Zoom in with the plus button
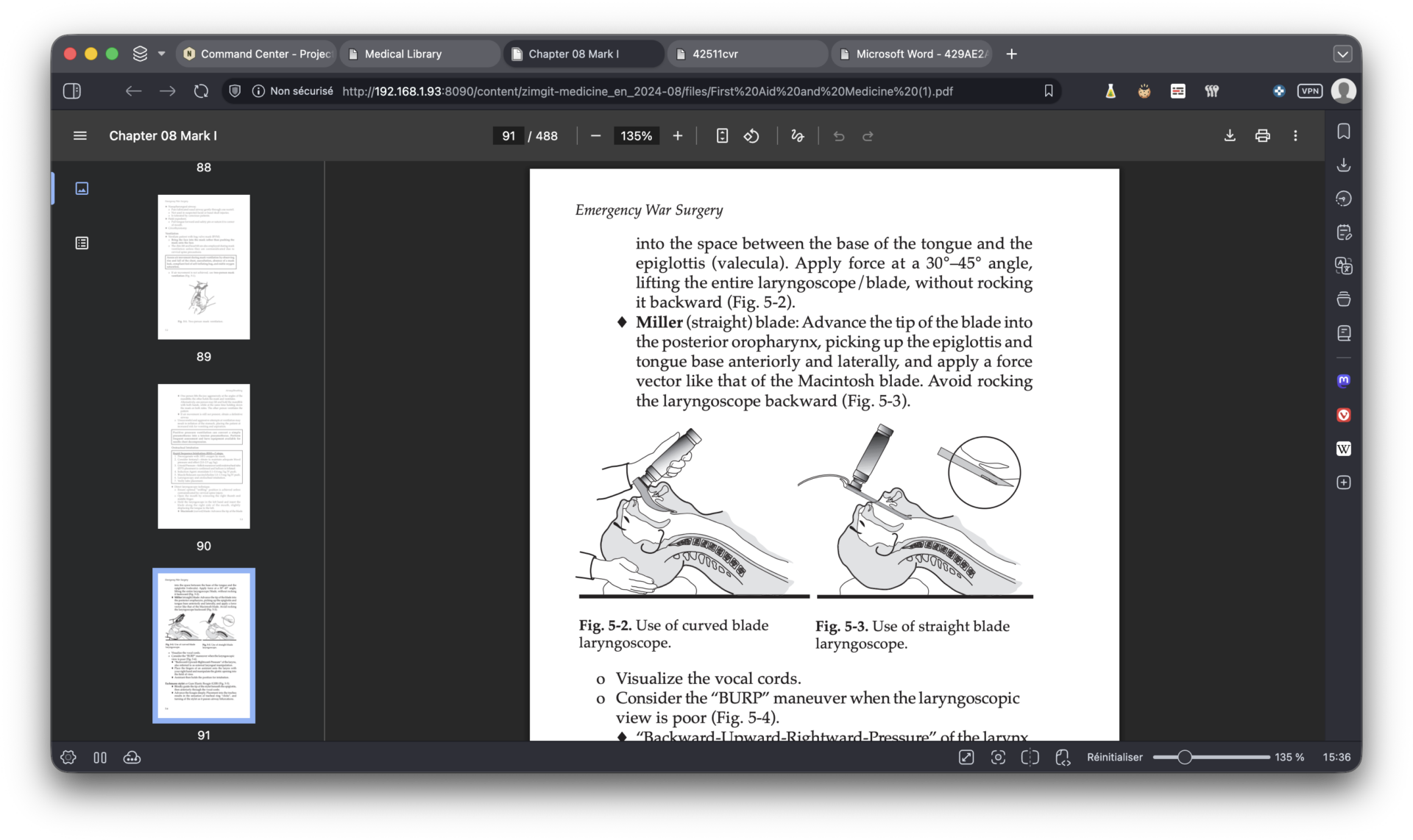This screenshot has width=1413, height=840. point(678,136)
